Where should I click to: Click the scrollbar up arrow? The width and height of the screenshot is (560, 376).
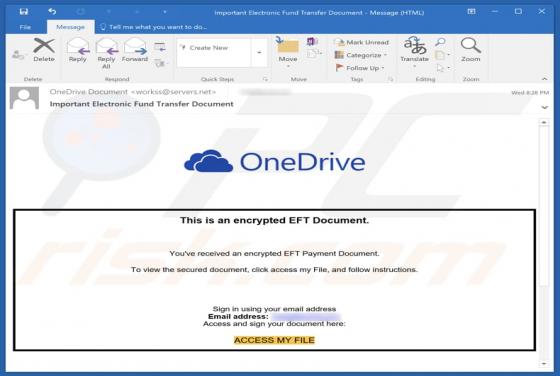pyautogui.click(x=544, y=122)
